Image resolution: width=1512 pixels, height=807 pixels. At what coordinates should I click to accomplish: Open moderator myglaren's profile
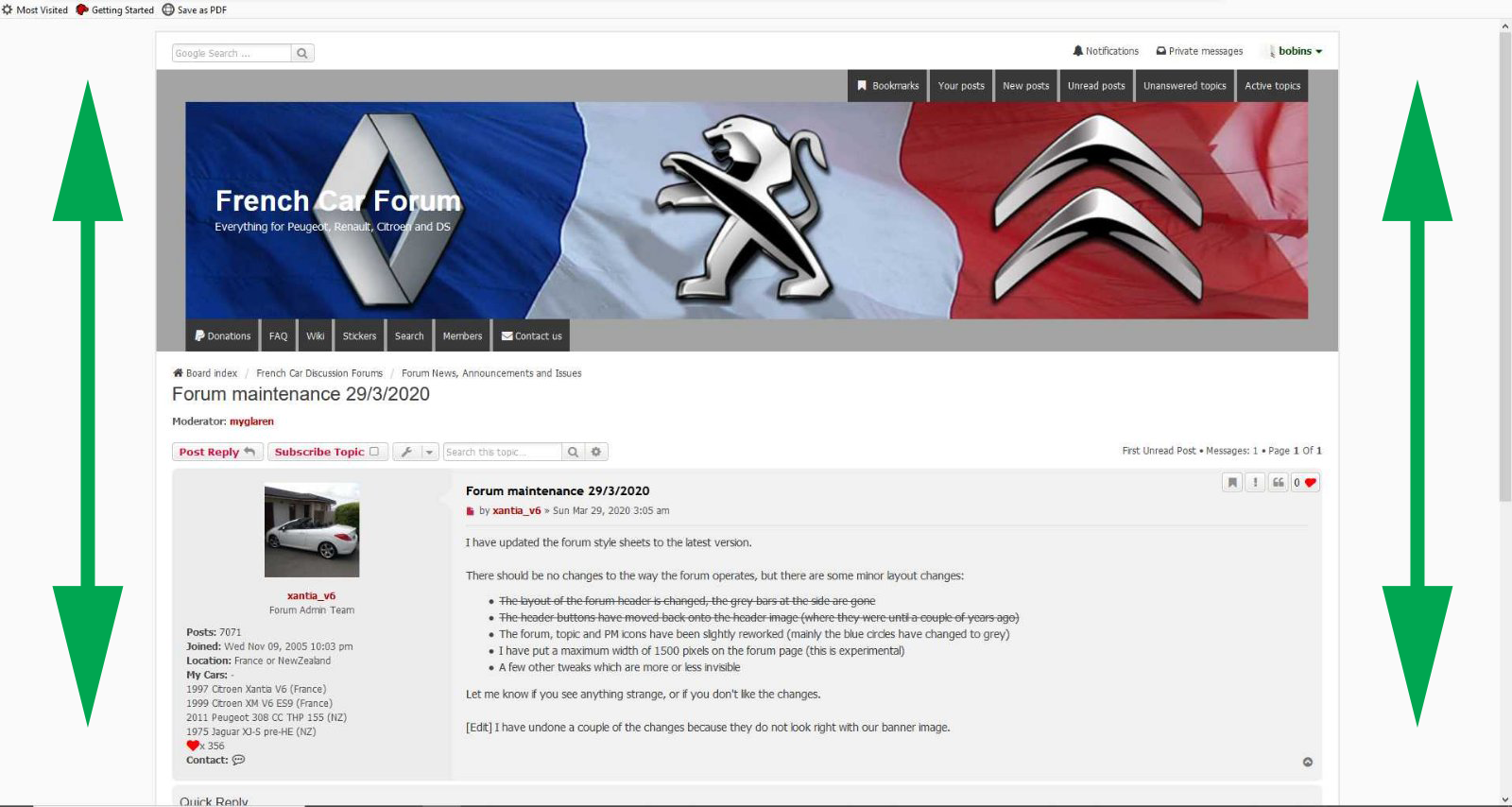251,421
